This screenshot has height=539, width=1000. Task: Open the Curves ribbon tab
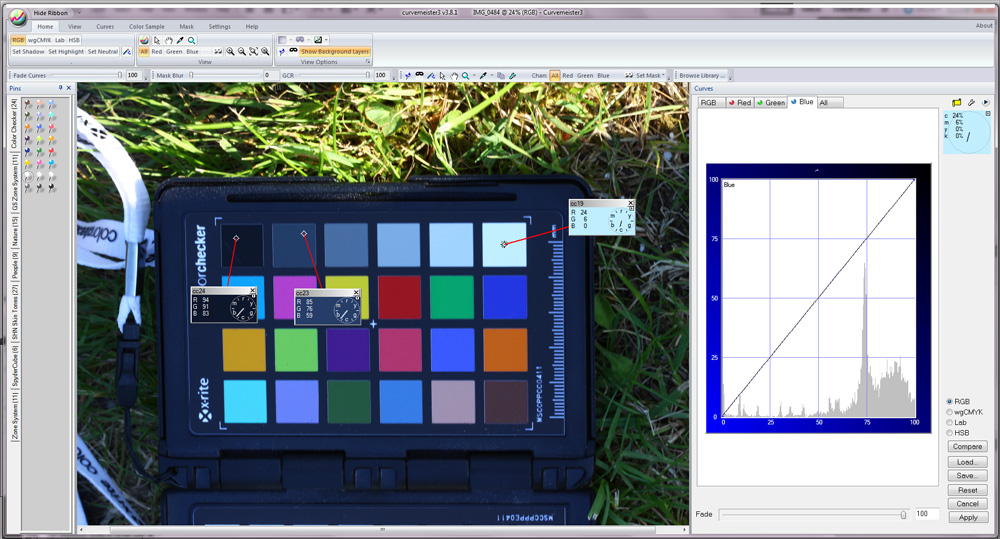[105, 27]
